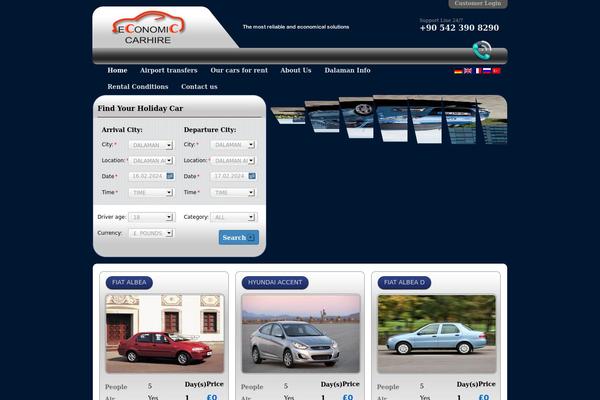Open the blue Fiat Albea D car photo
Screen dimensions: 600x400
(437, 333)
